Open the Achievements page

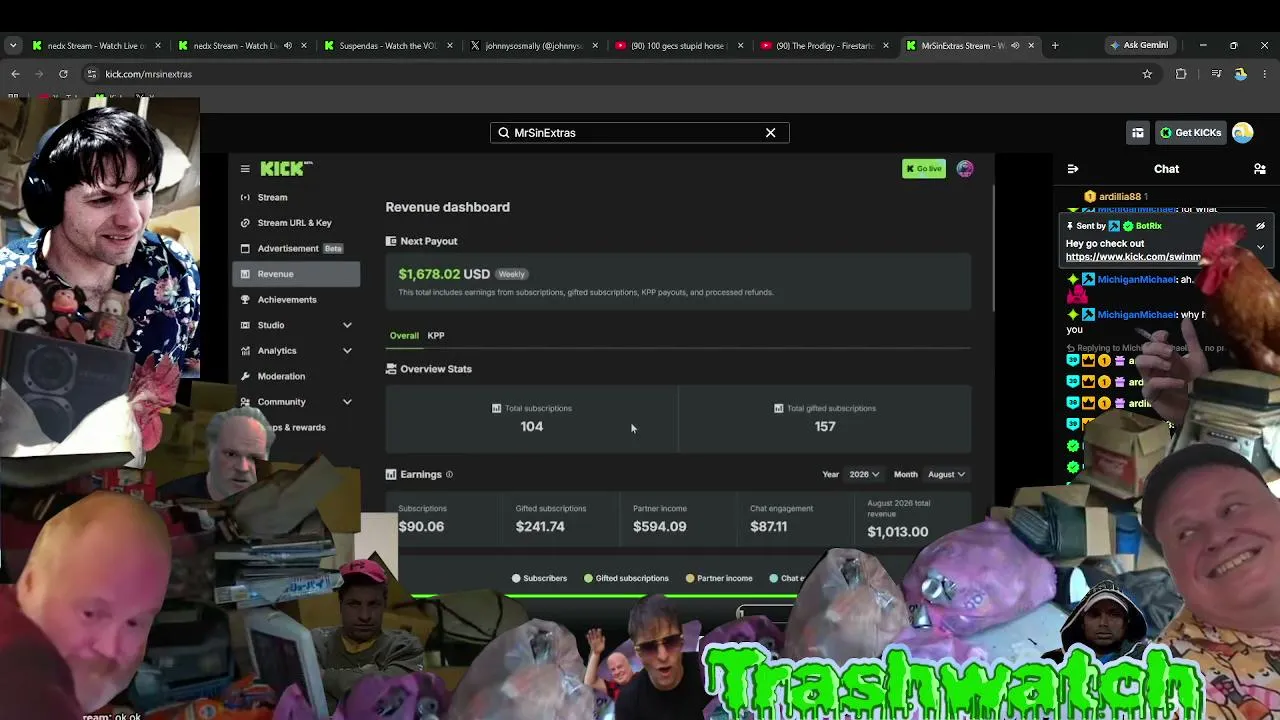(x=296, y=300)
